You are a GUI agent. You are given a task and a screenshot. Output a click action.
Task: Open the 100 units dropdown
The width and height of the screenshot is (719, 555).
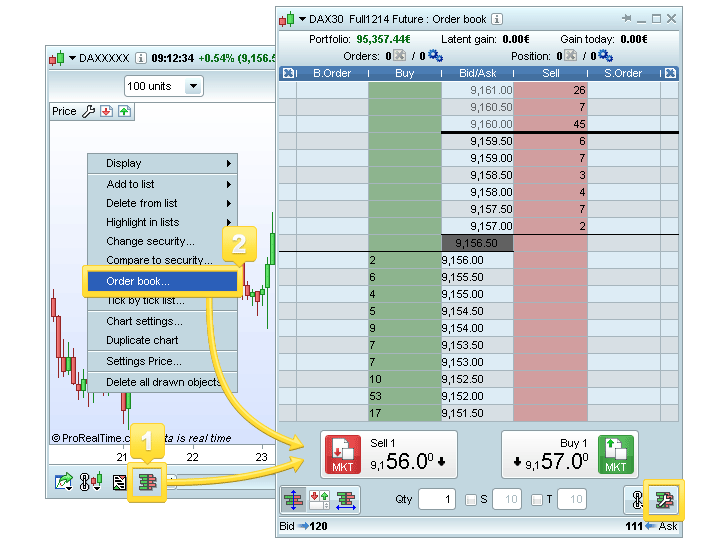click(x=163, y=86)
